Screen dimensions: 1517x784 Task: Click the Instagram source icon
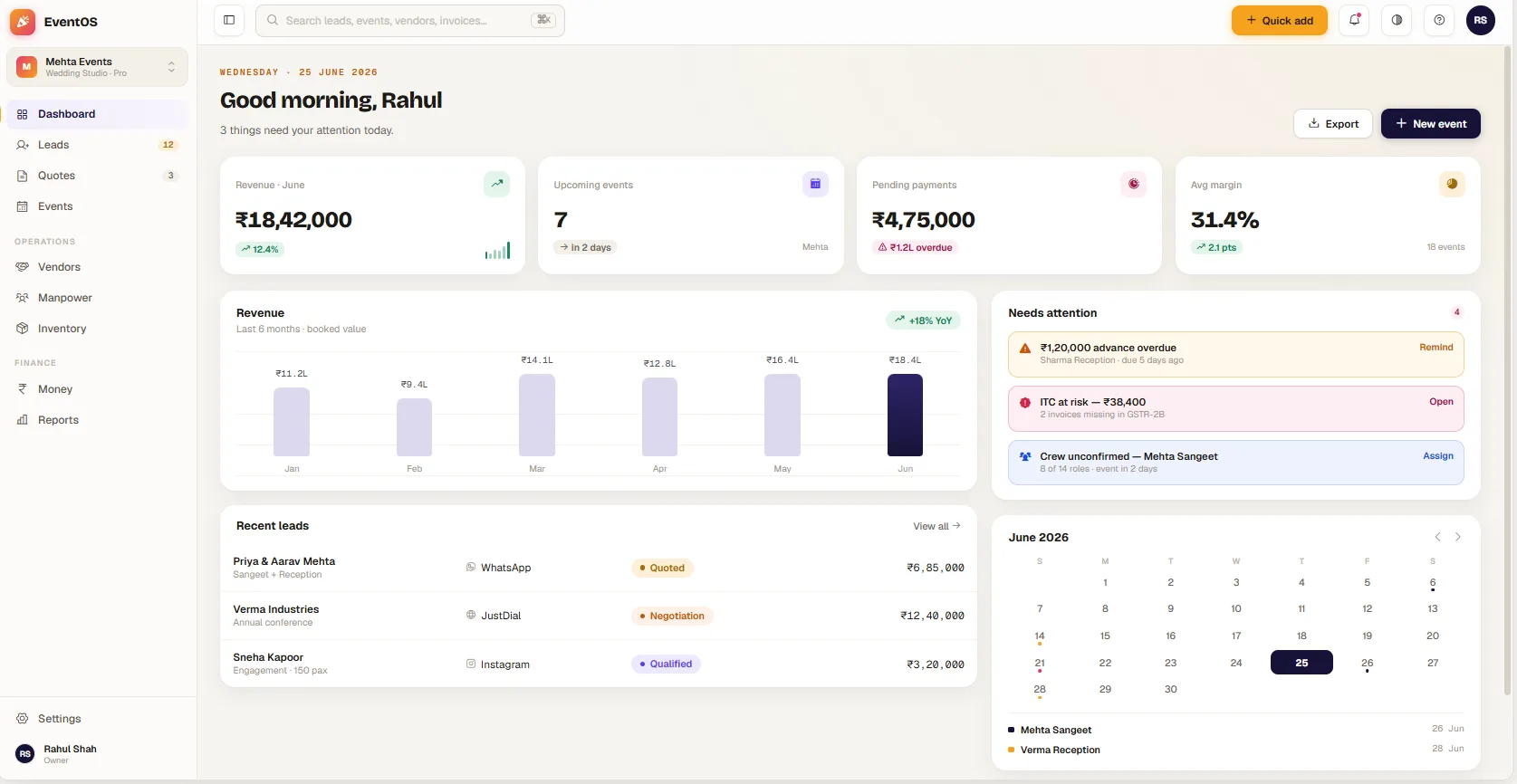[x=471, y=664]
